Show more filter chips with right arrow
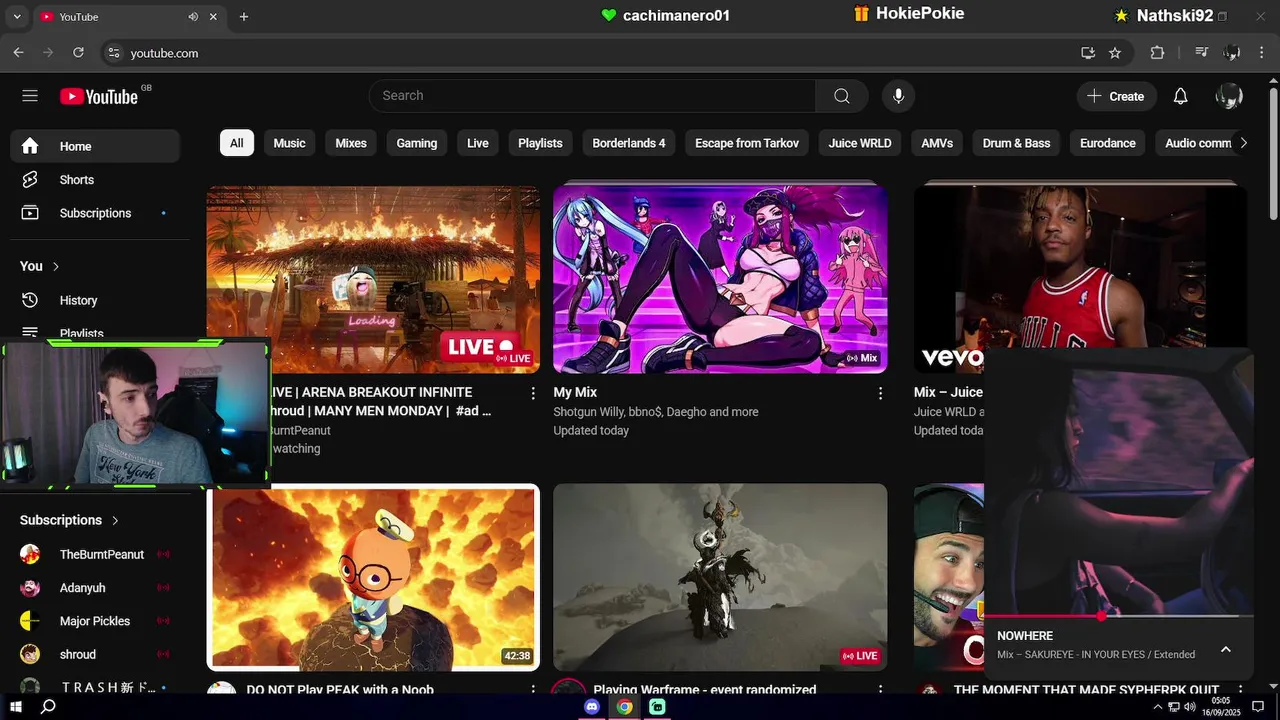This screenshot has width=1280, height=720. pos(1243,143)
